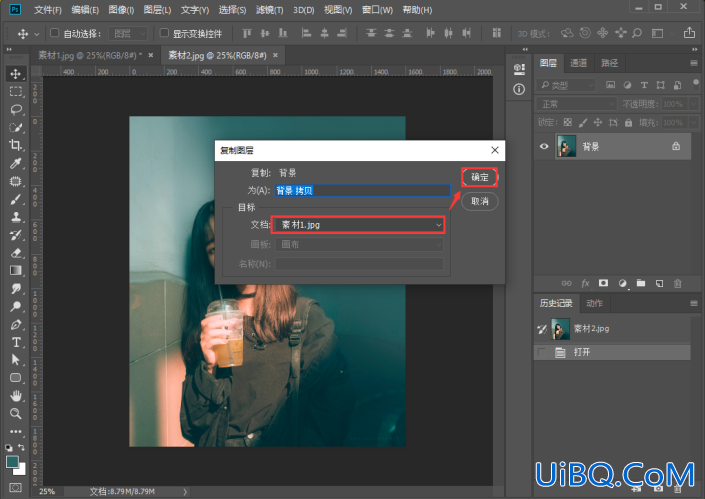Click the 为(A) layer name field
The height and width of the screenshot is (499, 705).
[362, 191]
